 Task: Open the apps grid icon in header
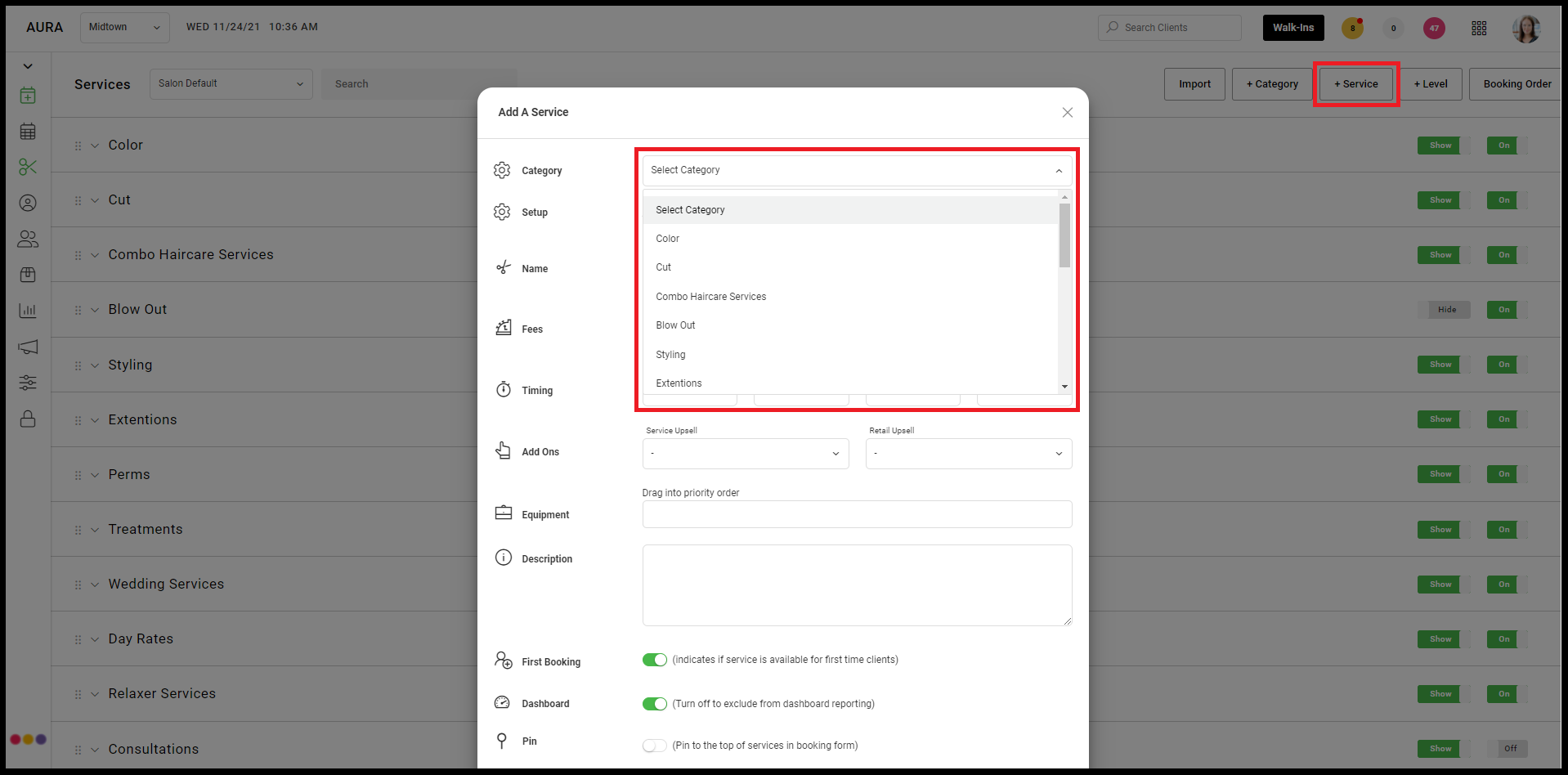coord(1479,28)
